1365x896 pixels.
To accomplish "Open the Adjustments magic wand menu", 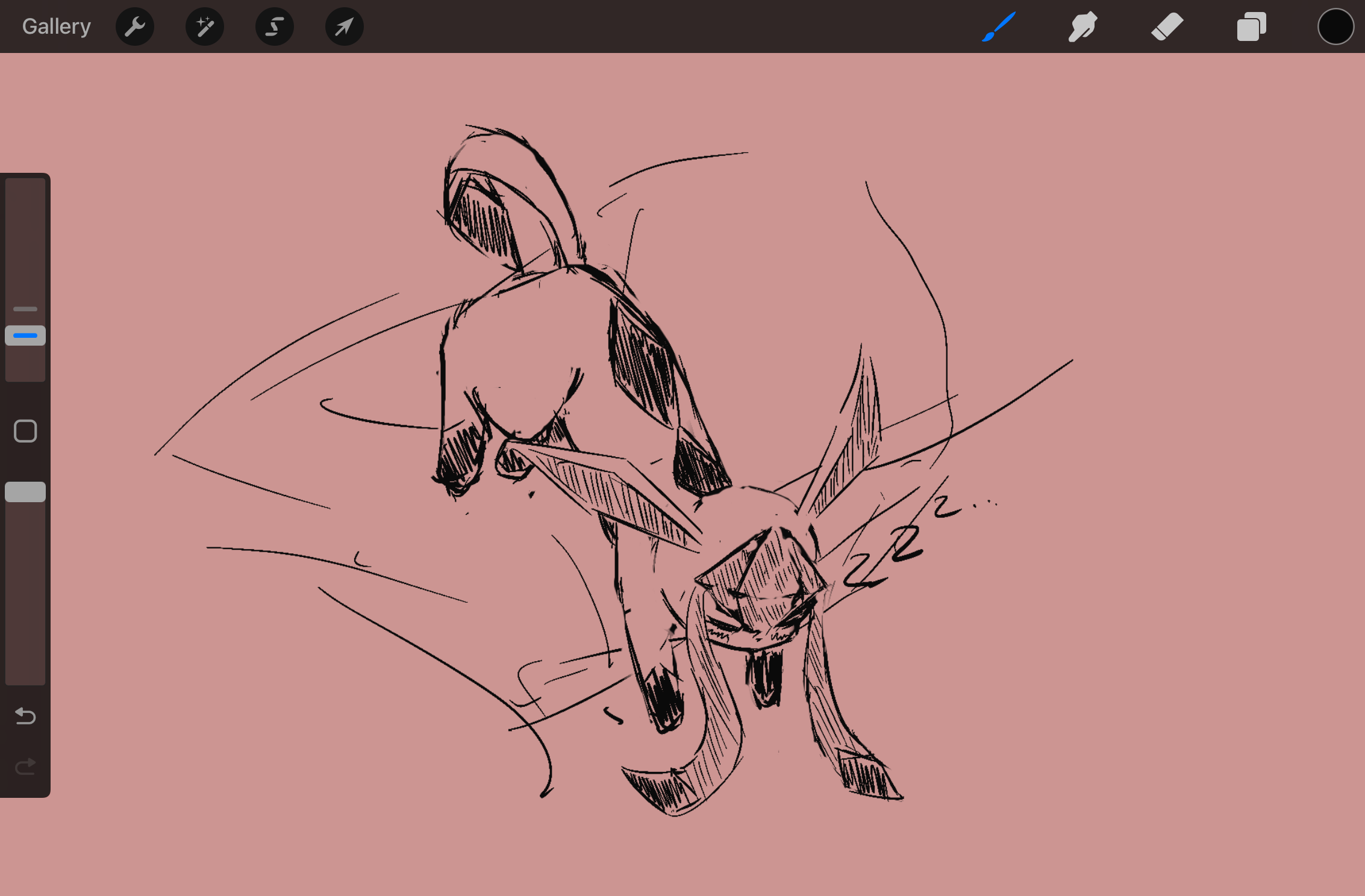I will click(205, 26).
